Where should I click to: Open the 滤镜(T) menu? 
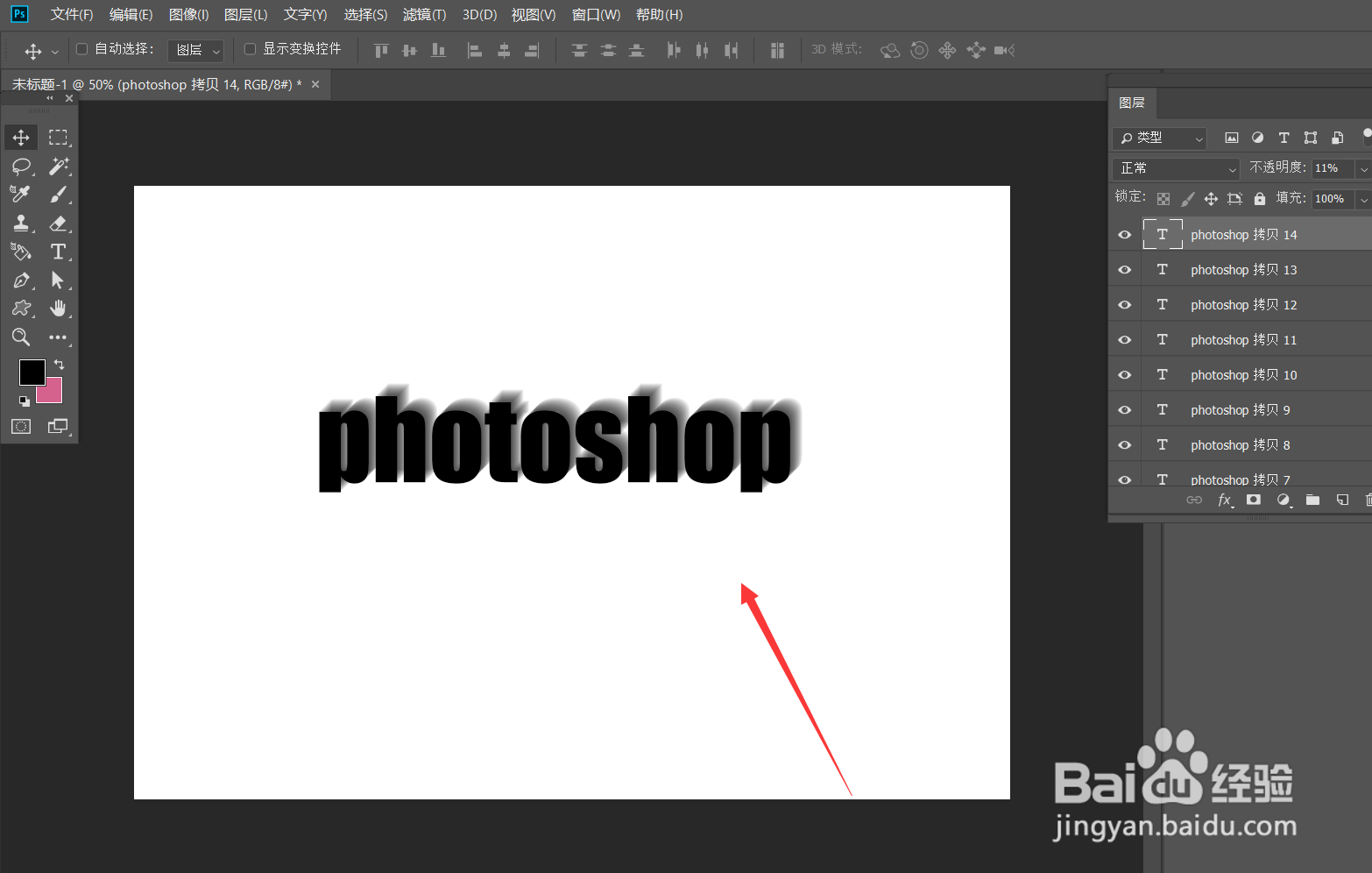coord(424,15)
